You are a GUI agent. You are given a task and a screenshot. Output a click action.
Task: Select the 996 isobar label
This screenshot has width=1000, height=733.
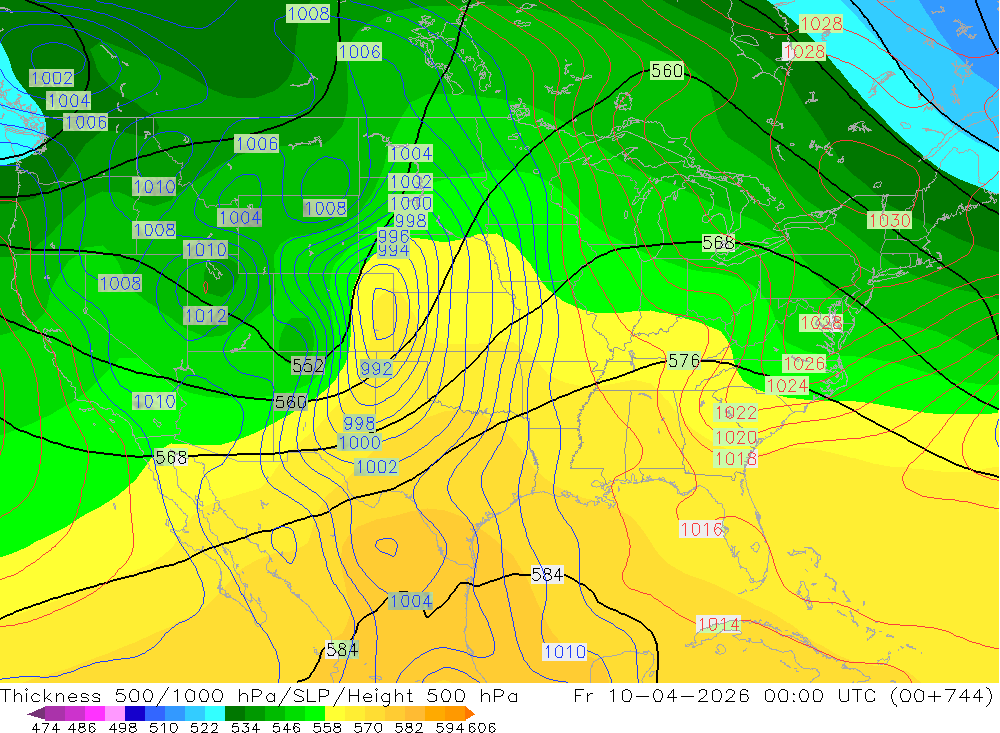click(393, 236)
